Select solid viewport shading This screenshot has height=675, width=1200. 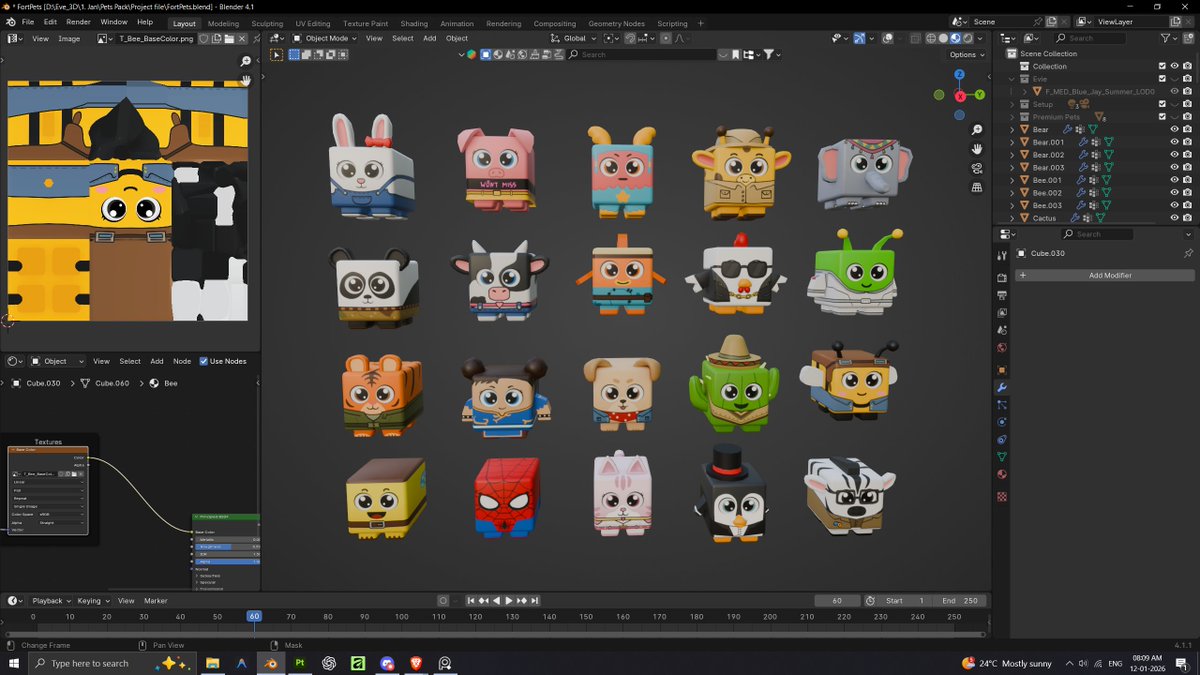(x=943, y=38)
